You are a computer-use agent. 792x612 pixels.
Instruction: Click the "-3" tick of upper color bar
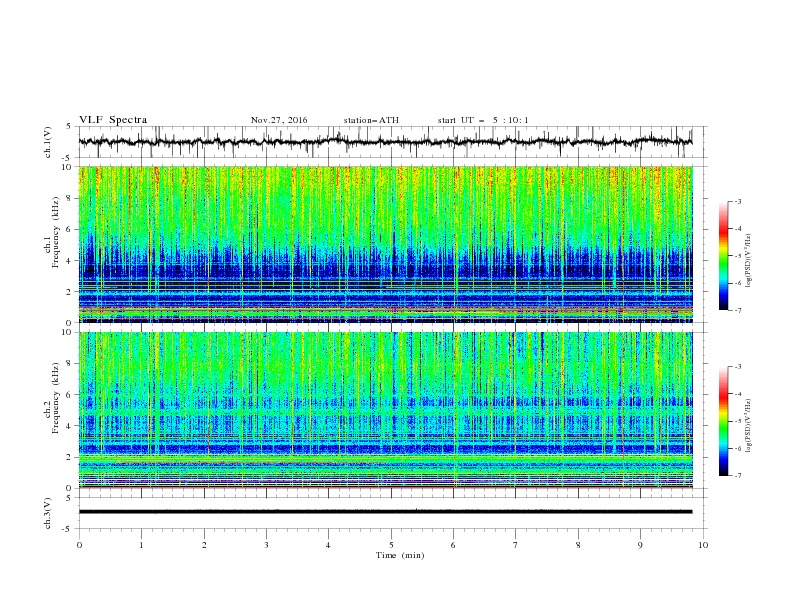coord(737,201)
